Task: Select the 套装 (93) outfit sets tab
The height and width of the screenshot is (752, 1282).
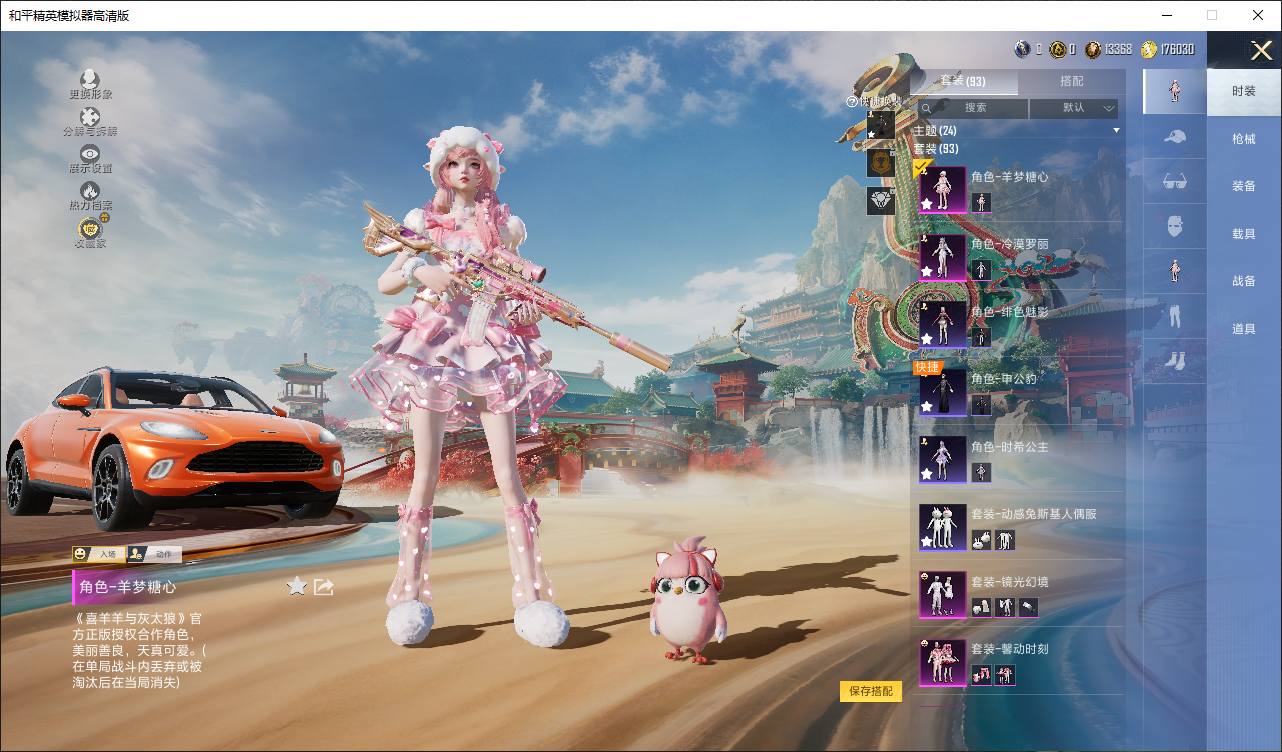Action: (x=964, y=81)
